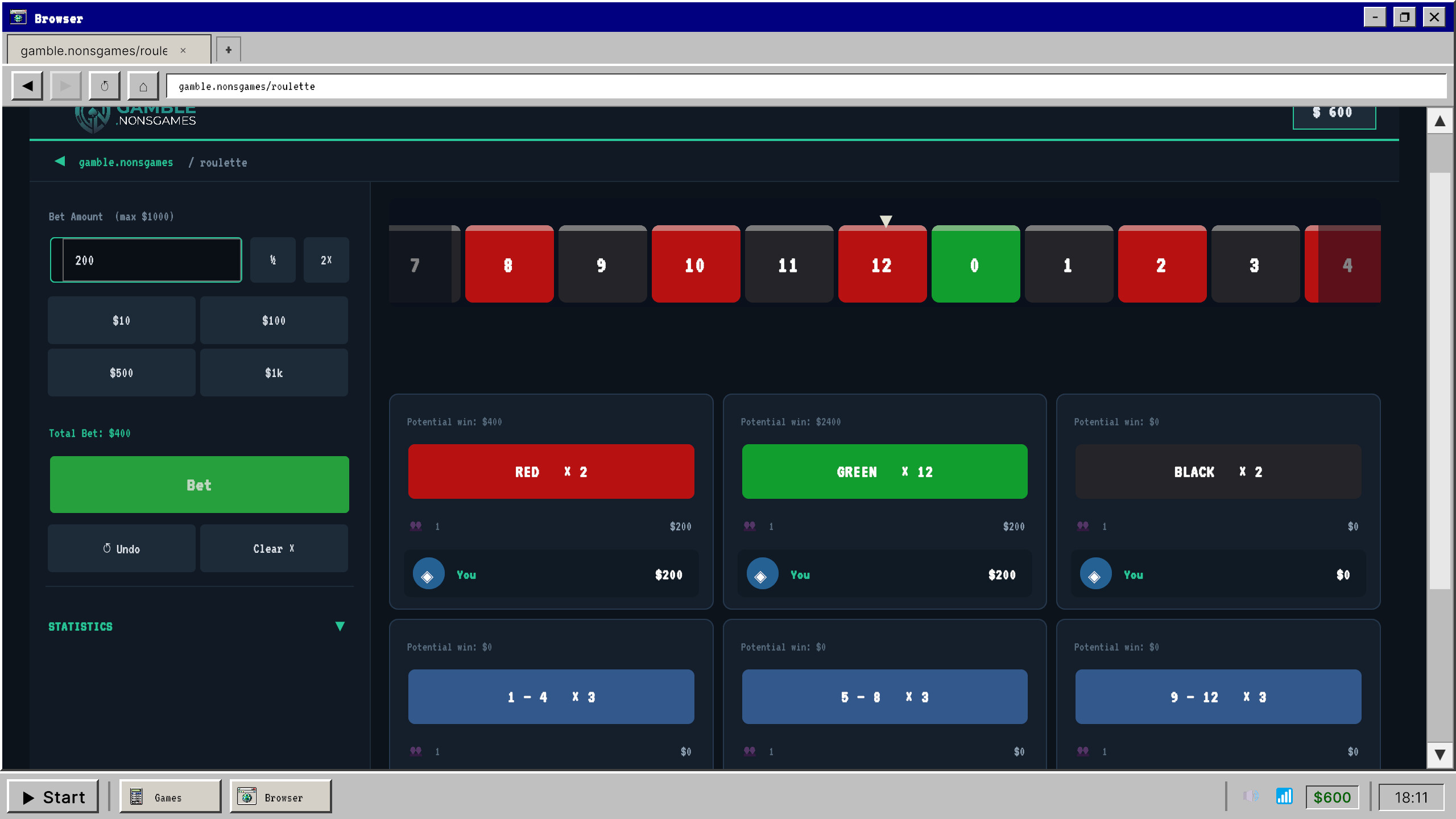The width and height of the screenshot is (1456, 819).
Task: Reload the page with the refresh icon
Action: point(104,86)
